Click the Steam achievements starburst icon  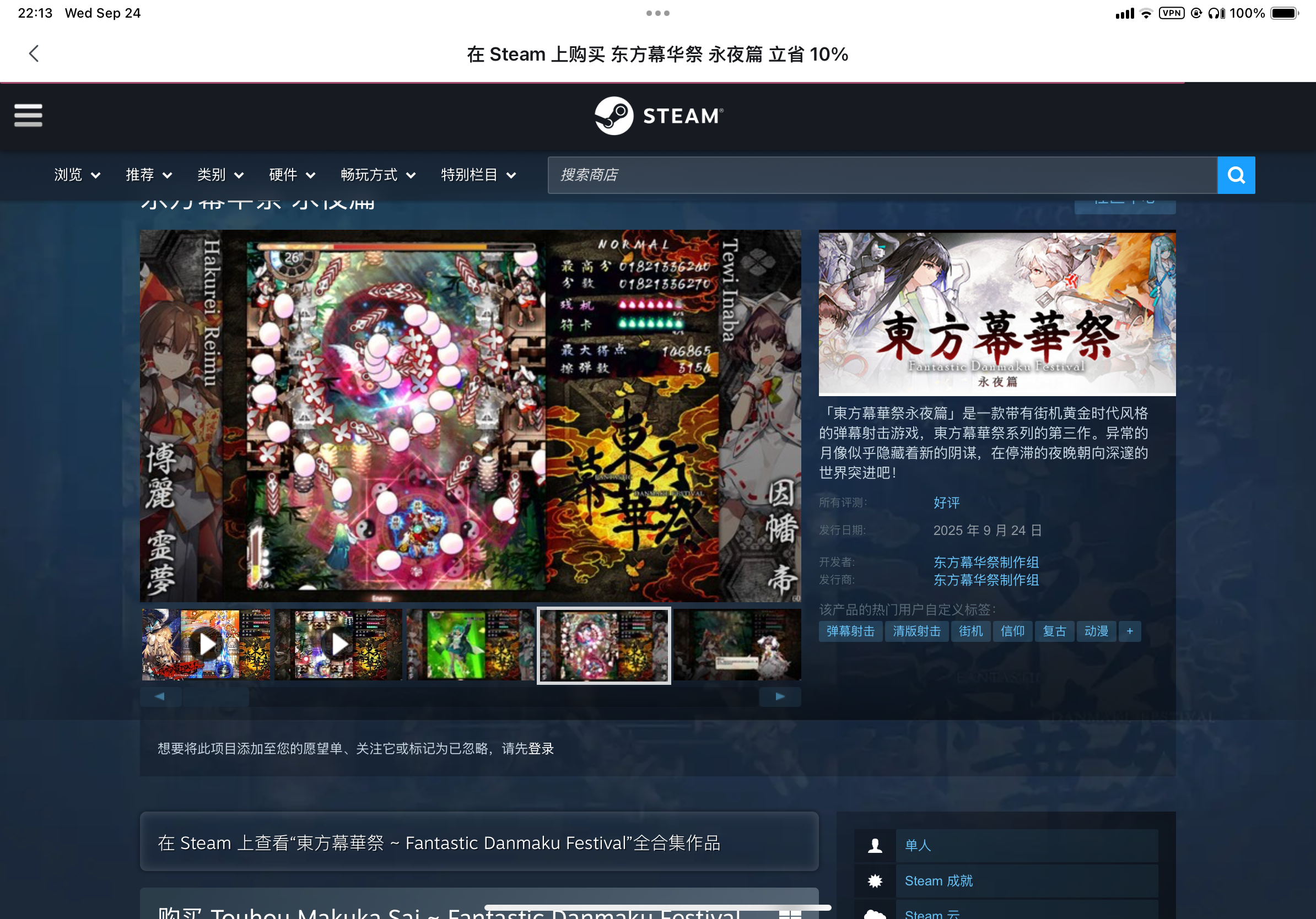tap(875, 881)
